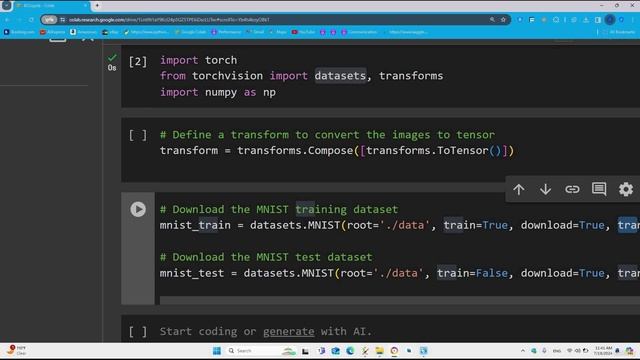Select the empty bracket of last cell
Screen dimensions: 640x360
coord(138,331)
